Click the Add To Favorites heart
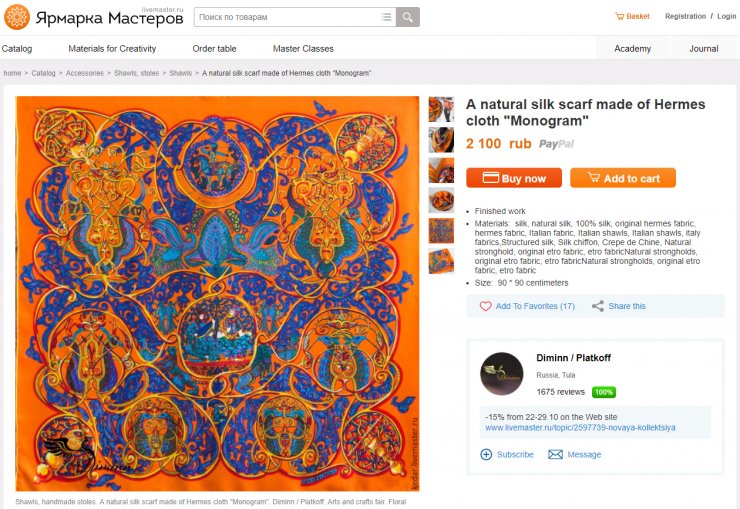This screenshot has width=740, height=509. 486,306
